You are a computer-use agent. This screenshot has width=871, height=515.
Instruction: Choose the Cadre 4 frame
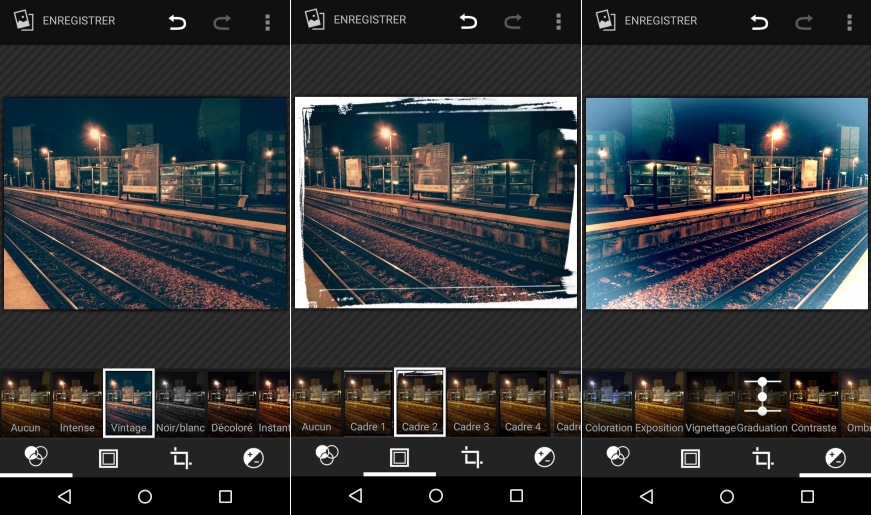click(x=523, y=403)
